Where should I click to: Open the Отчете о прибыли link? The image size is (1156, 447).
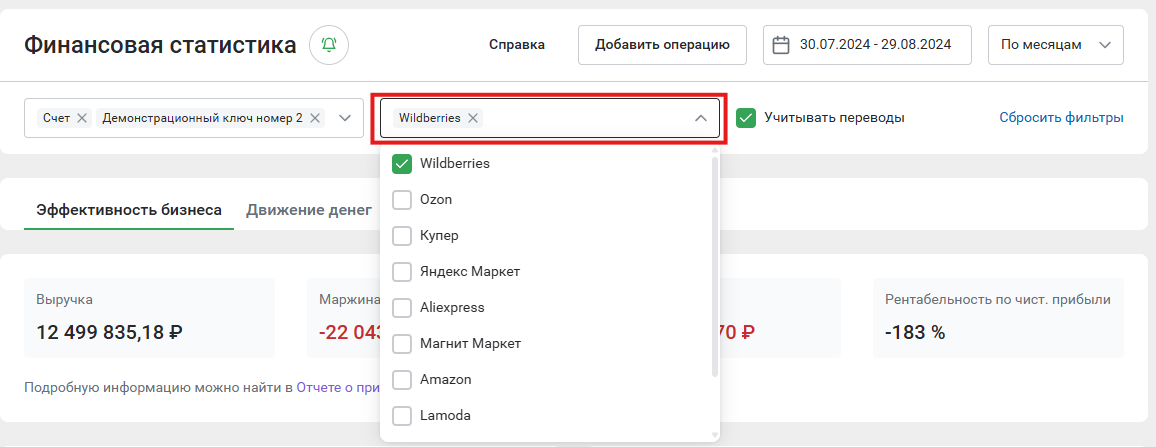click(x=338, y=387)
